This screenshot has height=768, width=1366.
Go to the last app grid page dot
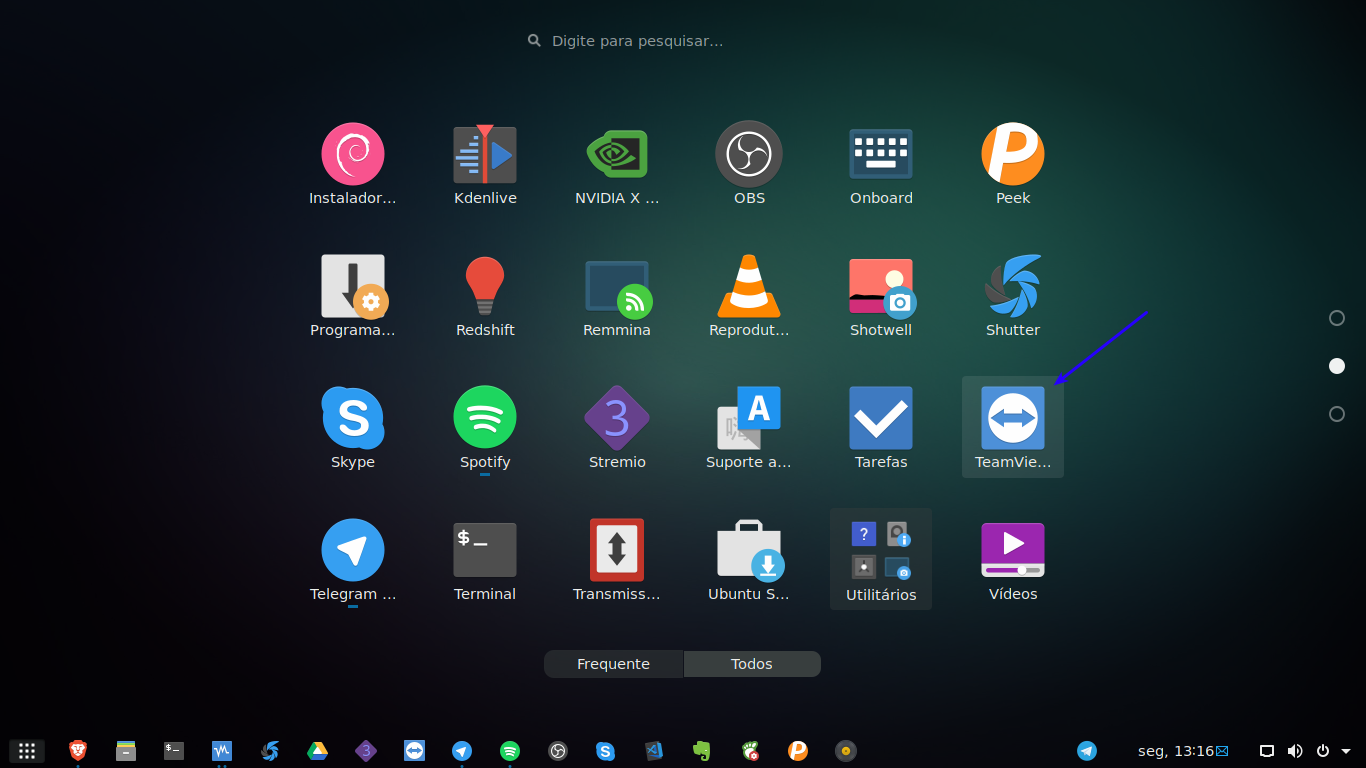click(1337, 414)
